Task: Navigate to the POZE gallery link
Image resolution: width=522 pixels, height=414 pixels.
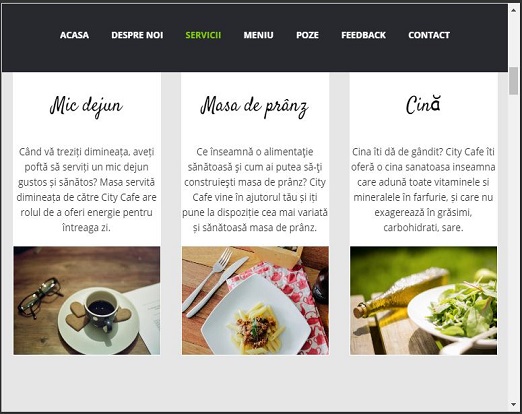Action: 307,35
